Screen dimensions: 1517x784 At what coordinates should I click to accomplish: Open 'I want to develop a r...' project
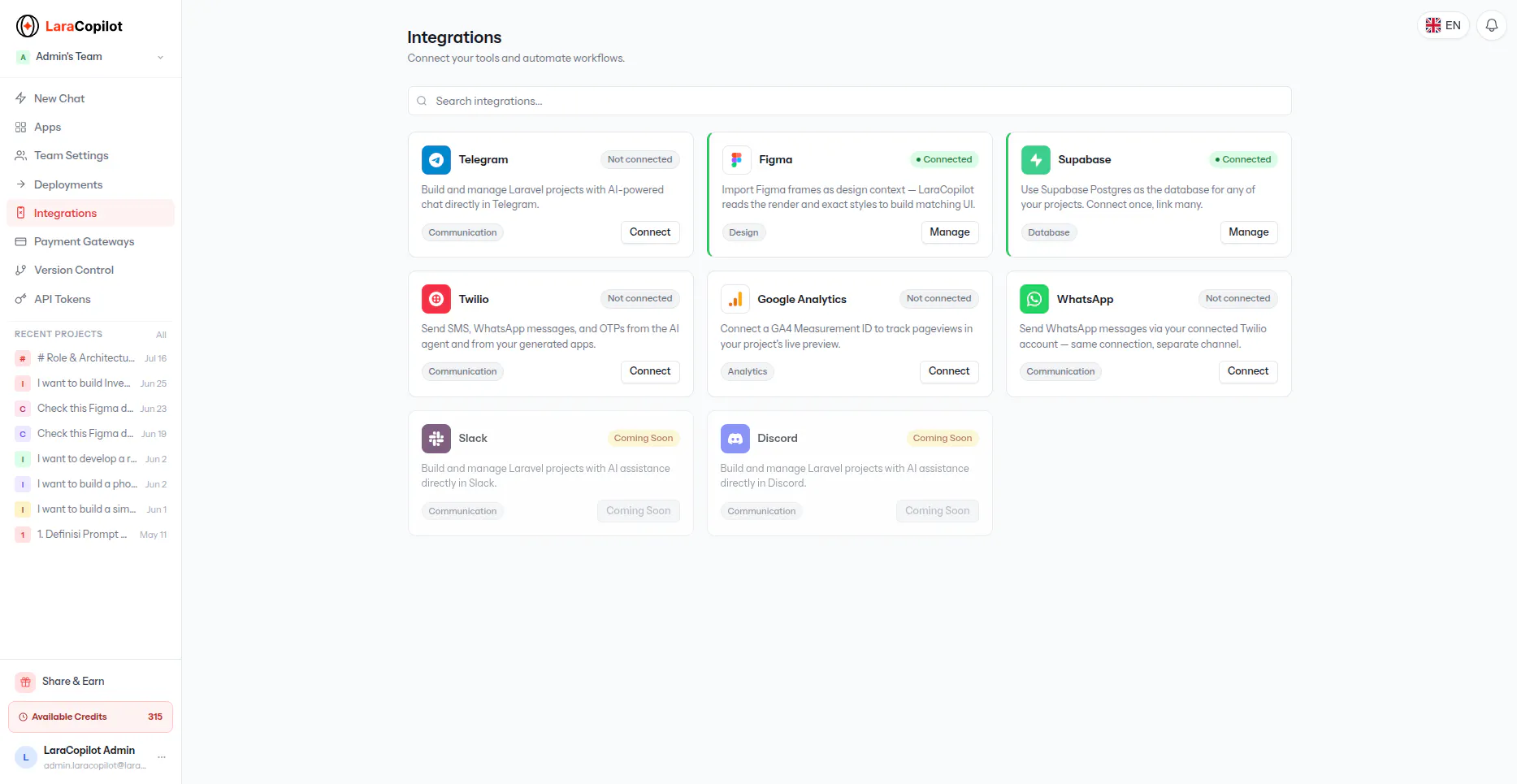click(x=90, y=459)
